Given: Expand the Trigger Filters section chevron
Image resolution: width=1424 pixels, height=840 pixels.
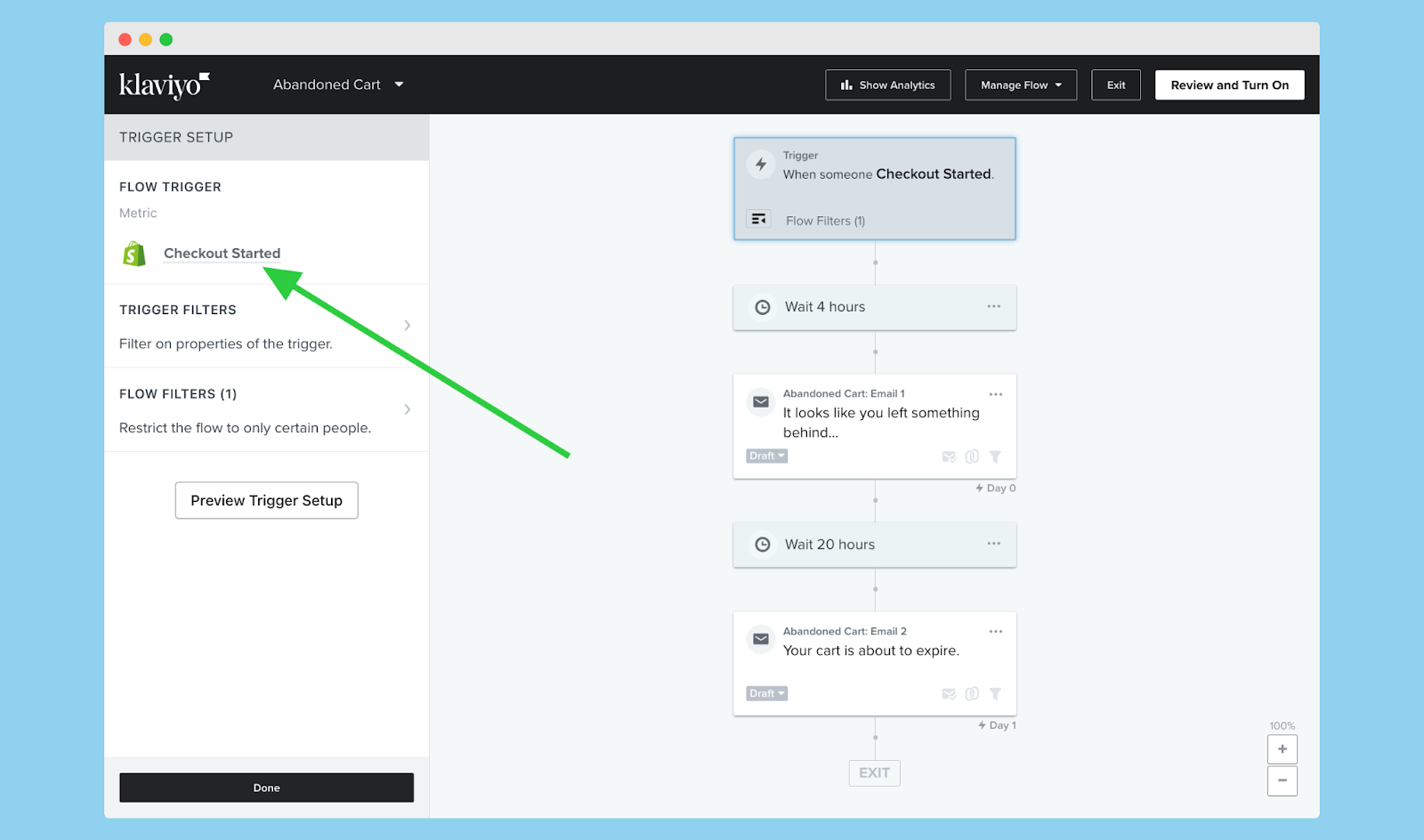Looking at the screenshot, I should pyautogui.click(x=408, y=326).
